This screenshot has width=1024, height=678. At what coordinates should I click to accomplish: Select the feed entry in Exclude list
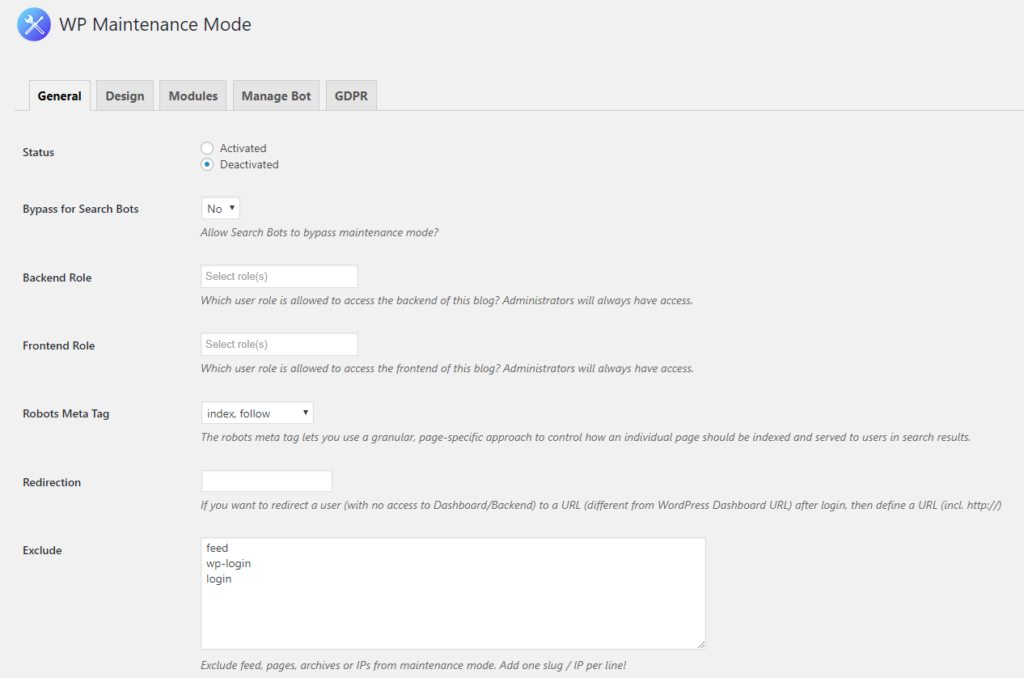point(217,547)
